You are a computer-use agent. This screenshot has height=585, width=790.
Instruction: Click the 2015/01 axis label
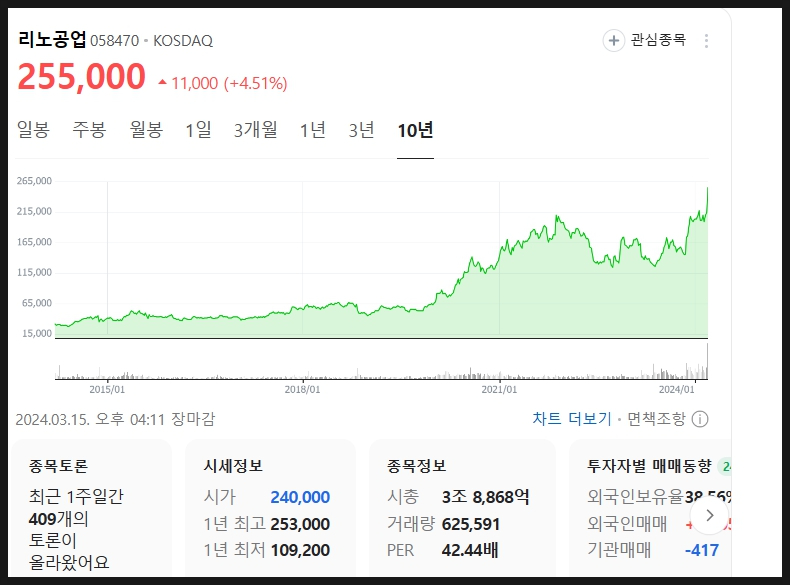click(x=107, y=389)
